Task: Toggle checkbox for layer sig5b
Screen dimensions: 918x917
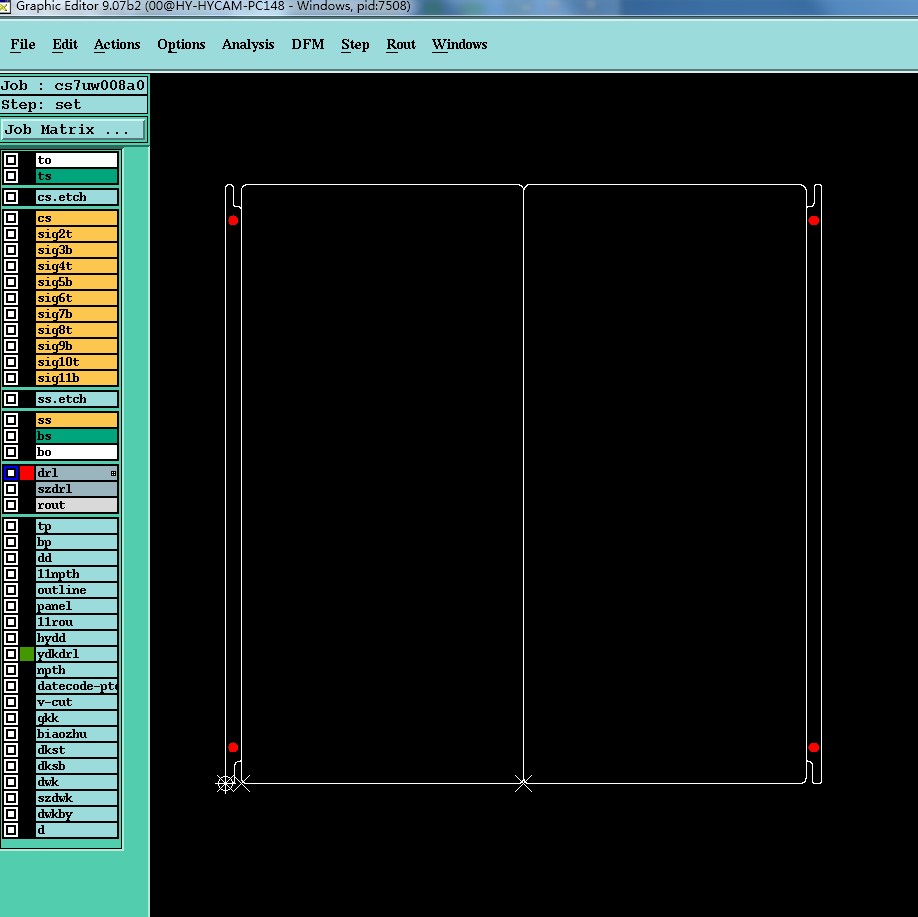Action: 11,282
